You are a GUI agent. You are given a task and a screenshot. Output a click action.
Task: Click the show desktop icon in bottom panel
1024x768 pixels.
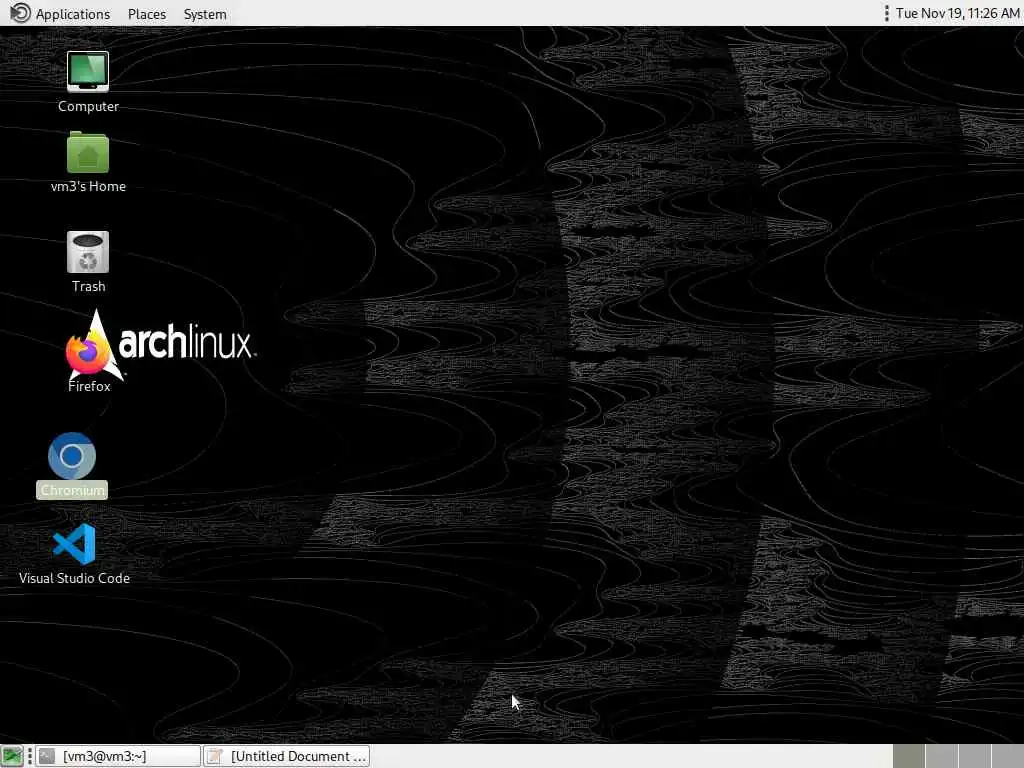tap(12, 756)
